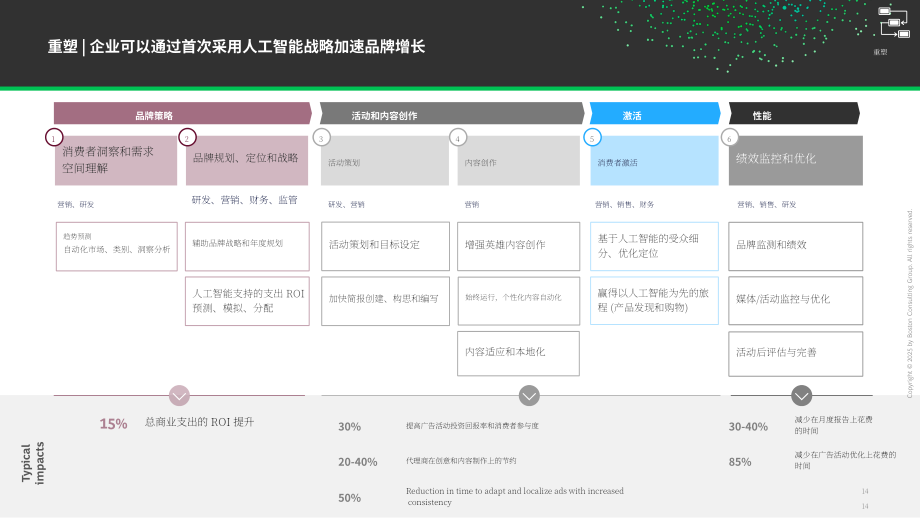Click the 绩效监控和优化 card

(x=796, y=161)
